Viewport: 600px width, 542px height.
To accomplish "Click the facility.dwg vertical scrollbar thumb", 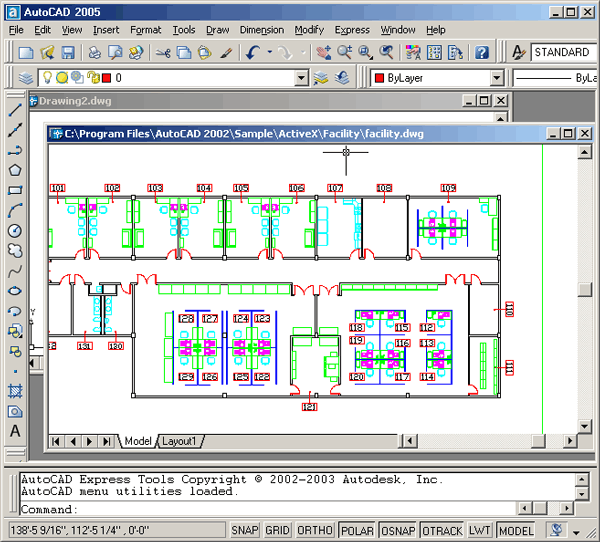I will [585, 289].
